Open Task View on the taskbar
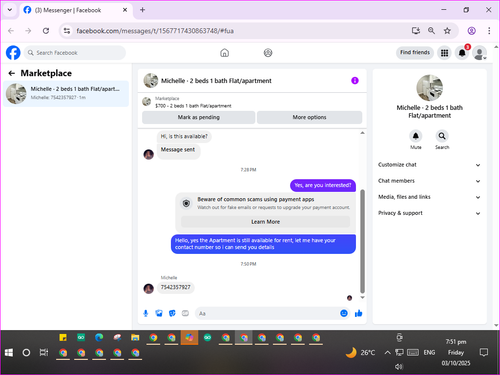 point(44,353)
